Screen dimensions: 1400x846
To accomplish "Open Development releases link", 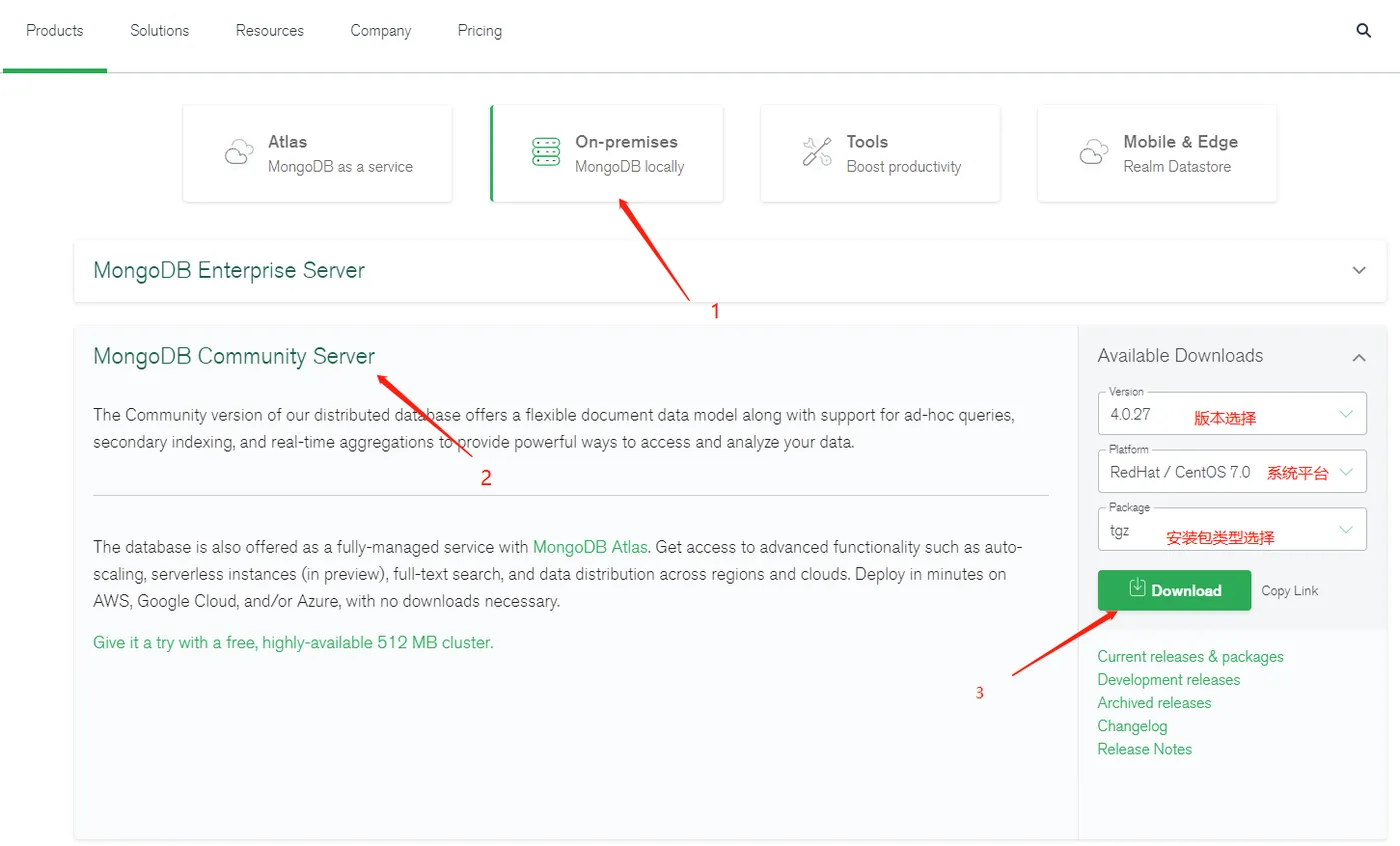I will 1168,680.
